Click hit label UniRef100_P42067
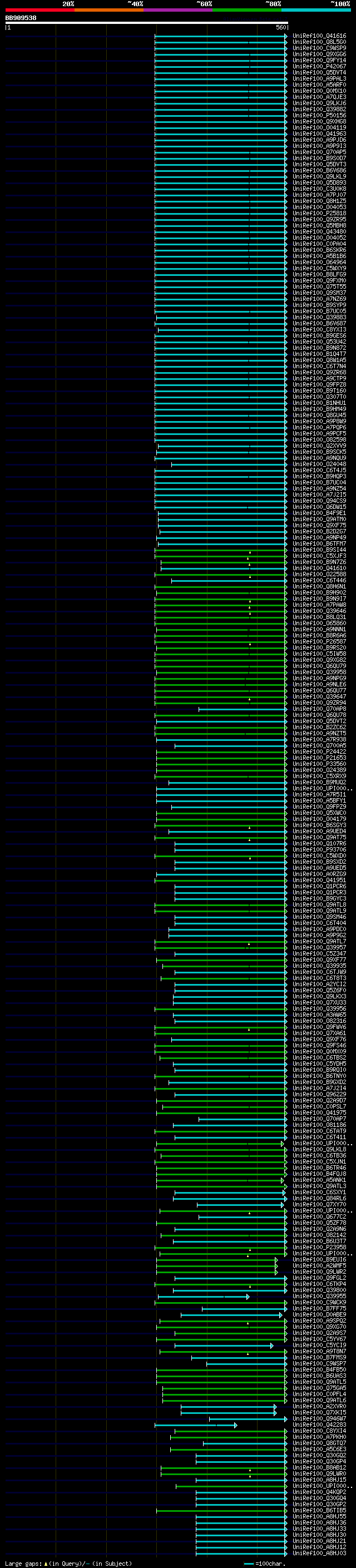 click(x=319, y=66)
